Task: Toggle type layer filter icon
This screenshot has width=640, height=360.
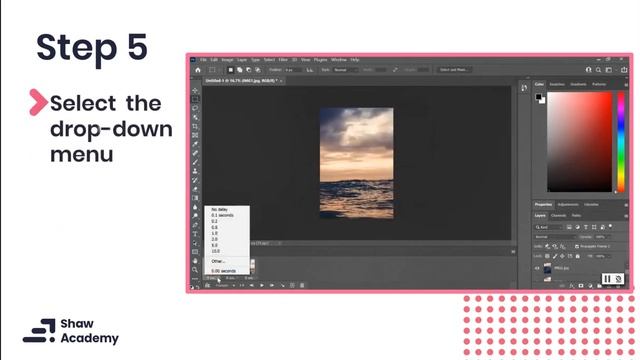Action: coord(586,227)
